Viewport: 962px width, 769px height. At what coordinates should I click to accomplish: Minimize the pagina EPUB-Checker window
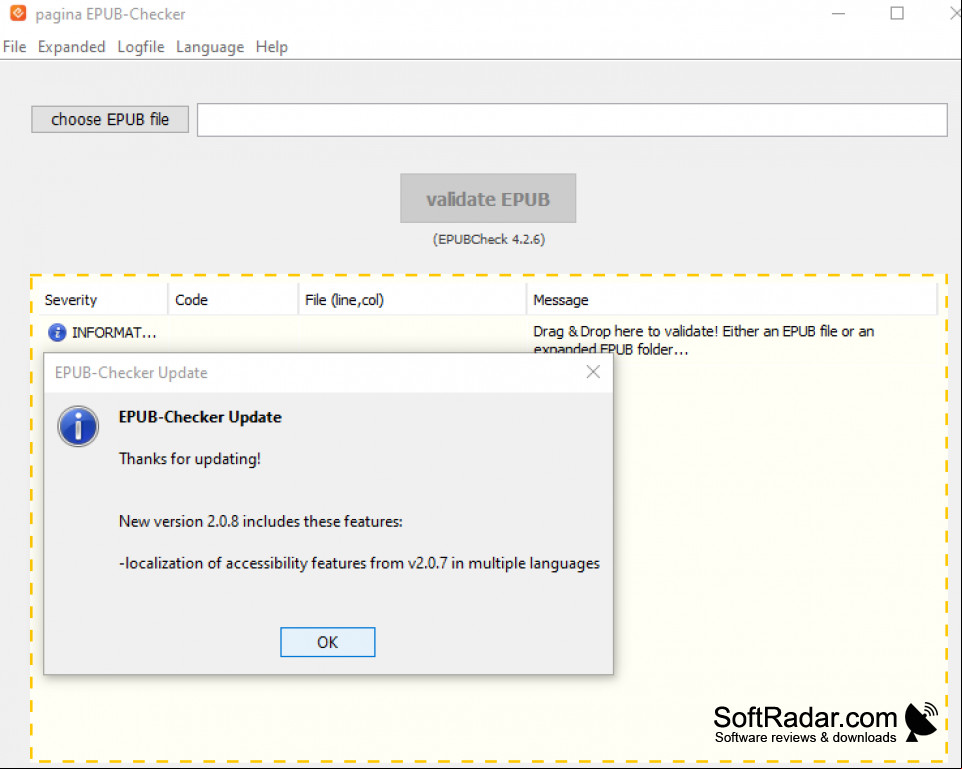tap(839, 14)
